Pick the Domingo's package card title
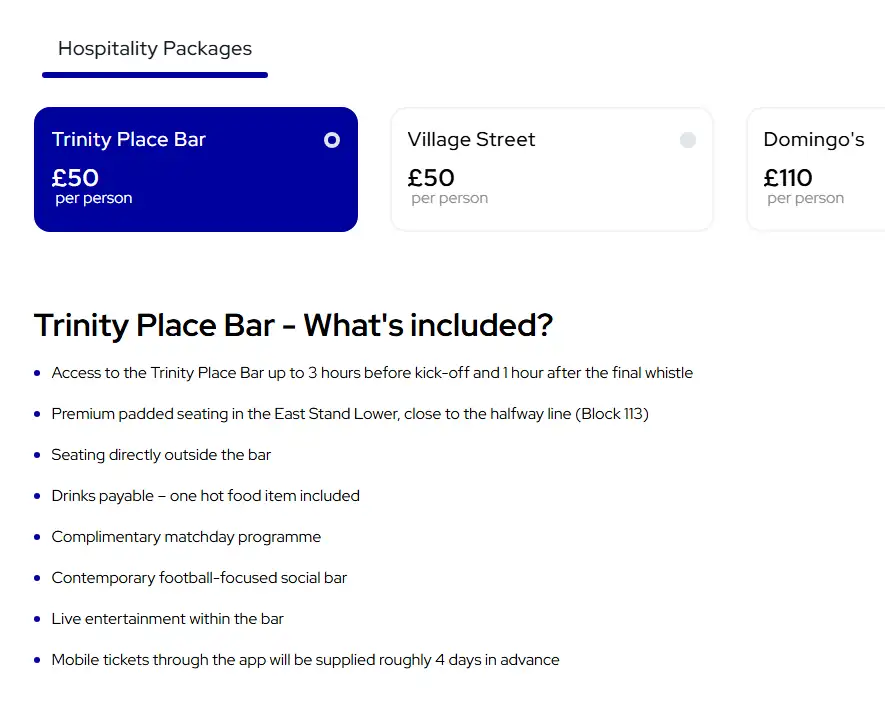 tap(813, 140)
